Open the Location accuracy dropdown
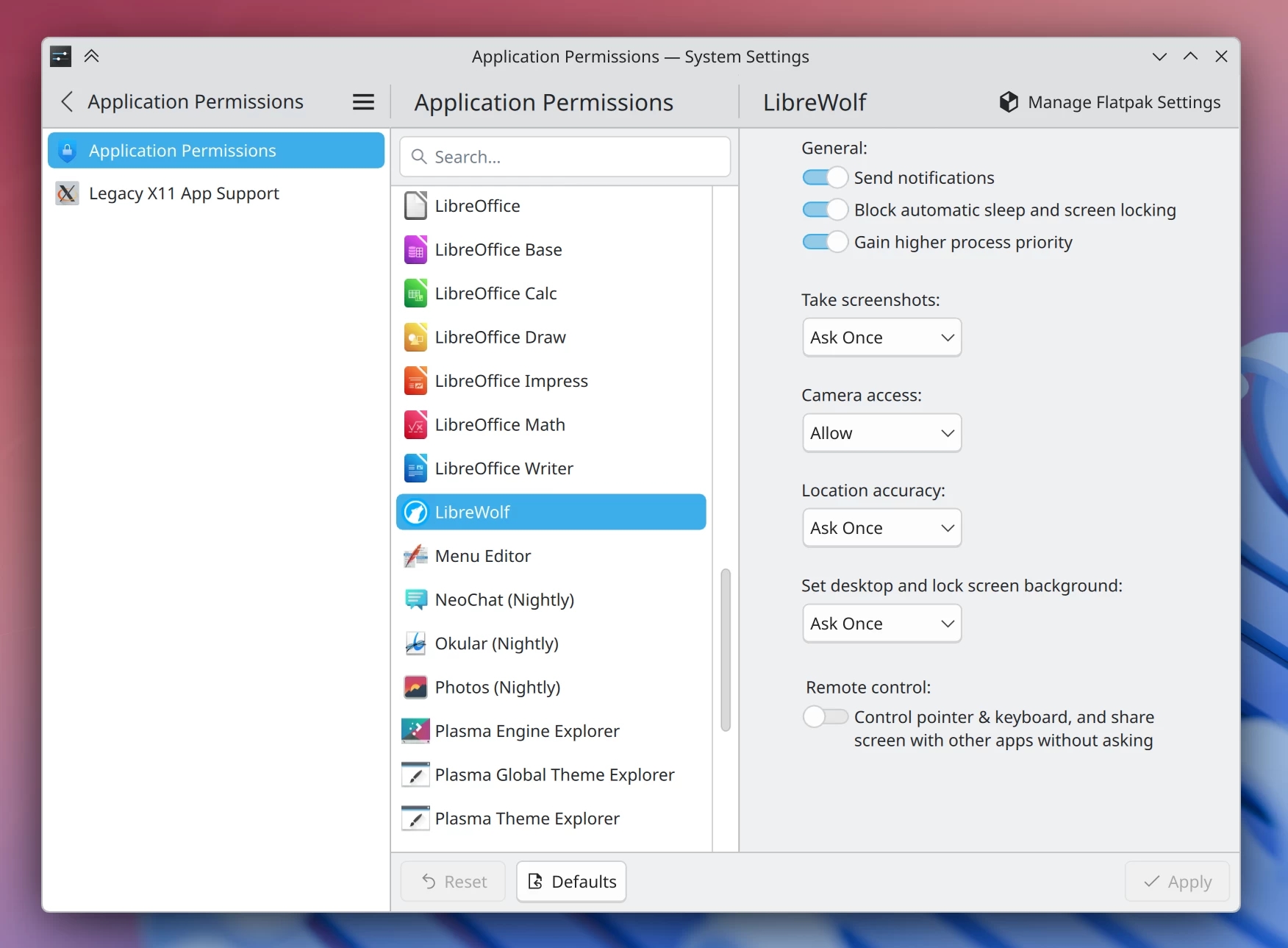This screenshot has height=948, width=1288. 881,527
